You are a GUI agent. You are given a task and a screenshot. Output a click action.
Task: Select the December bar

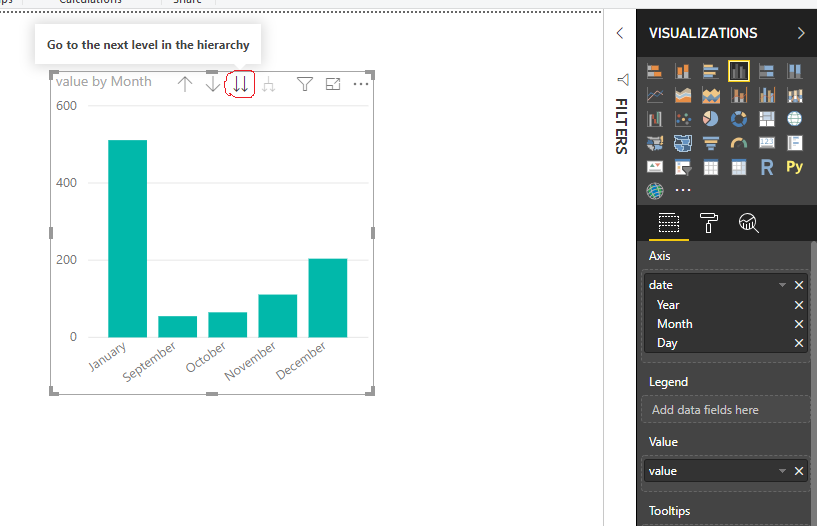(x=328, y=298)
